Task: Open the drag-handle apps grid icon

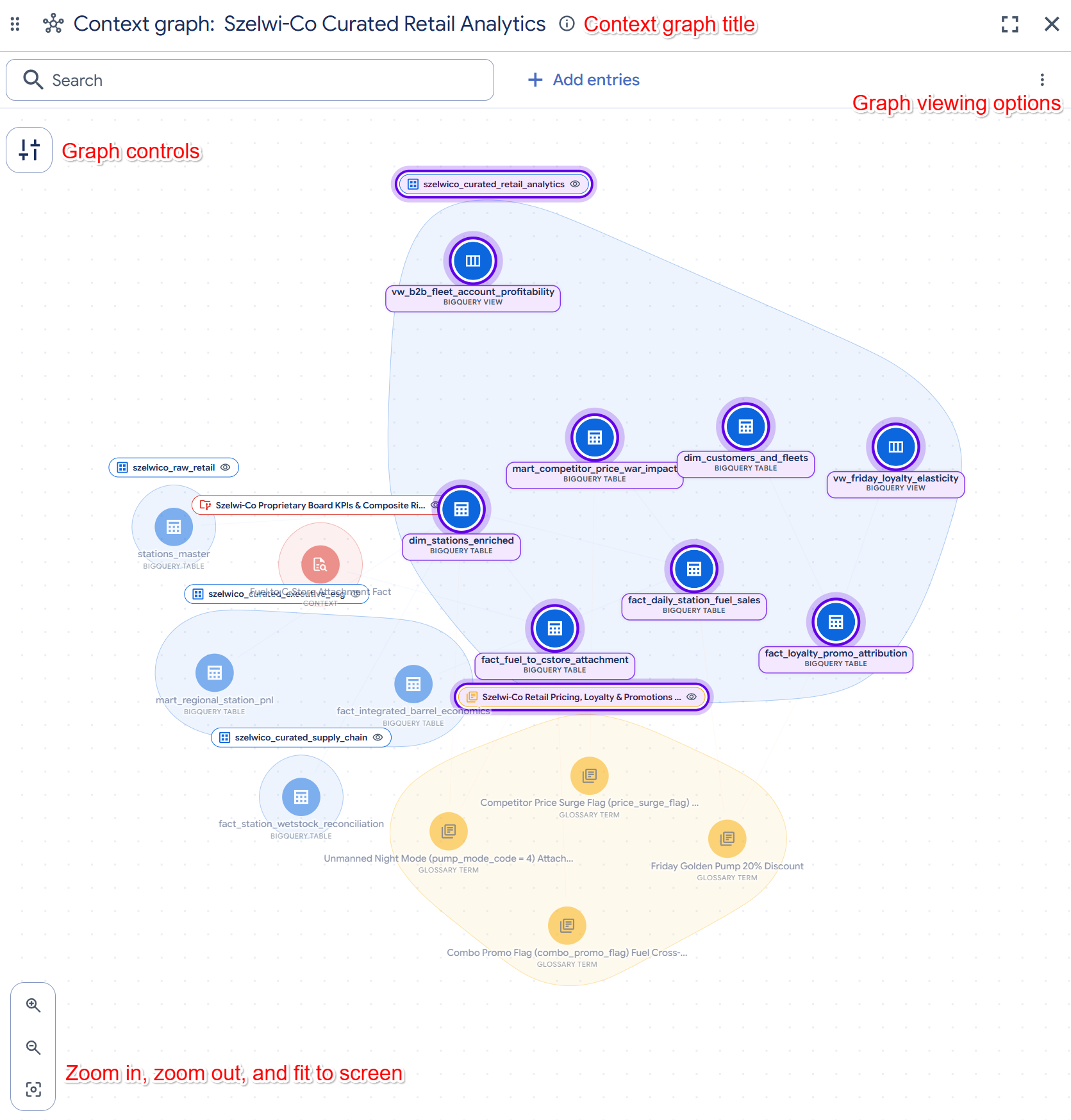Action: pos(15,24)
